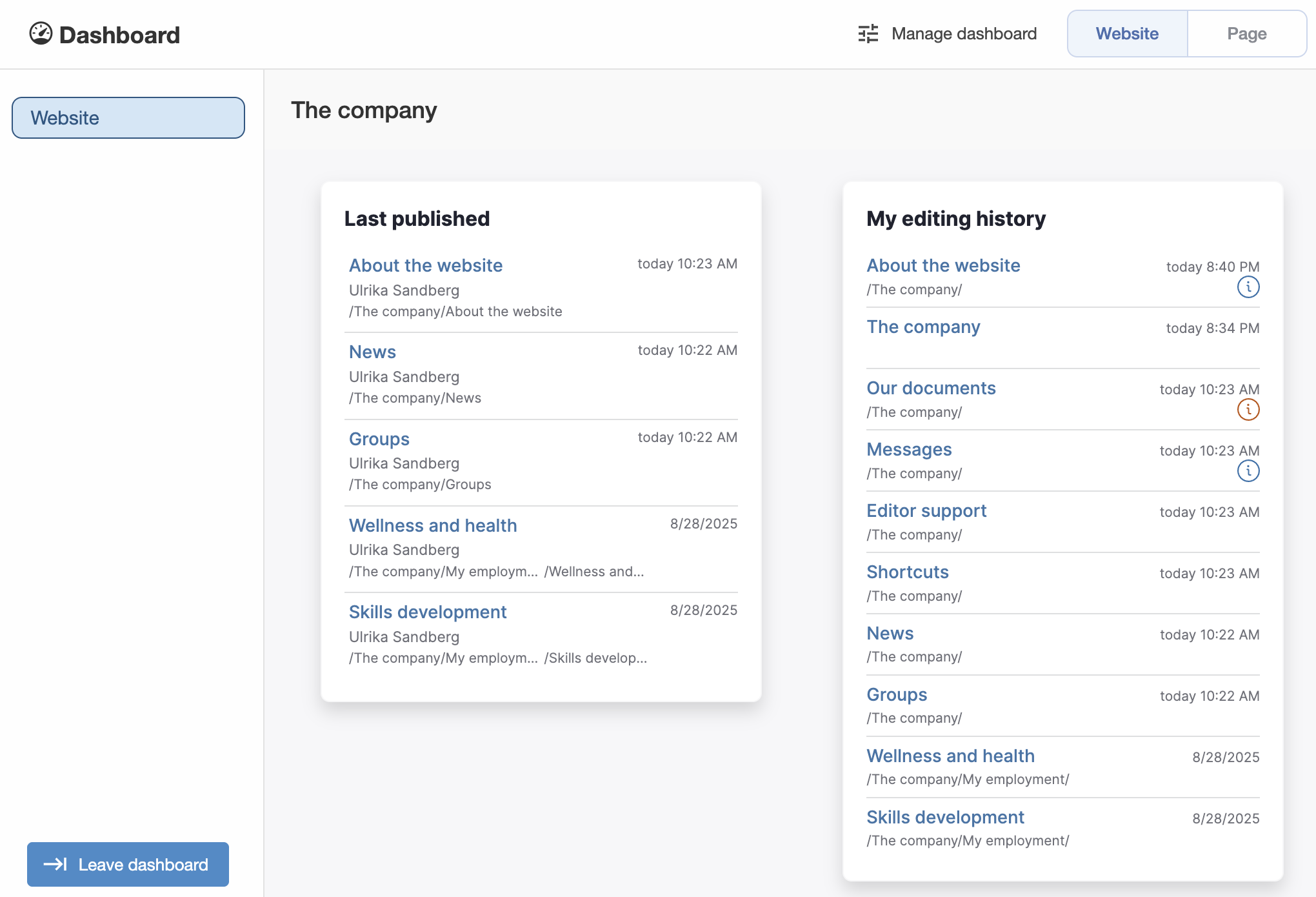Click the orange info icon for Our documents

click(x=1248, y=409)
